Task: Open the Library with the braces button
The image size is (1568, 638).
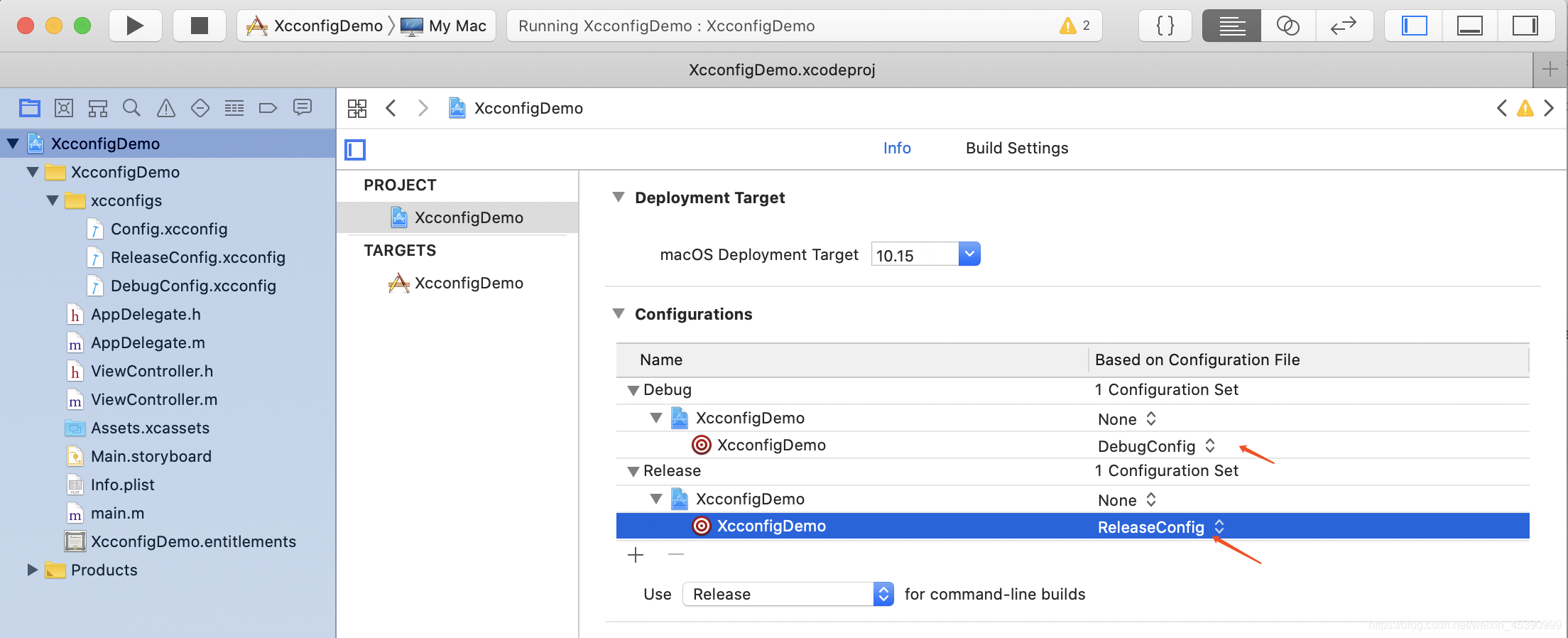Action: [x=1165, y=26]
